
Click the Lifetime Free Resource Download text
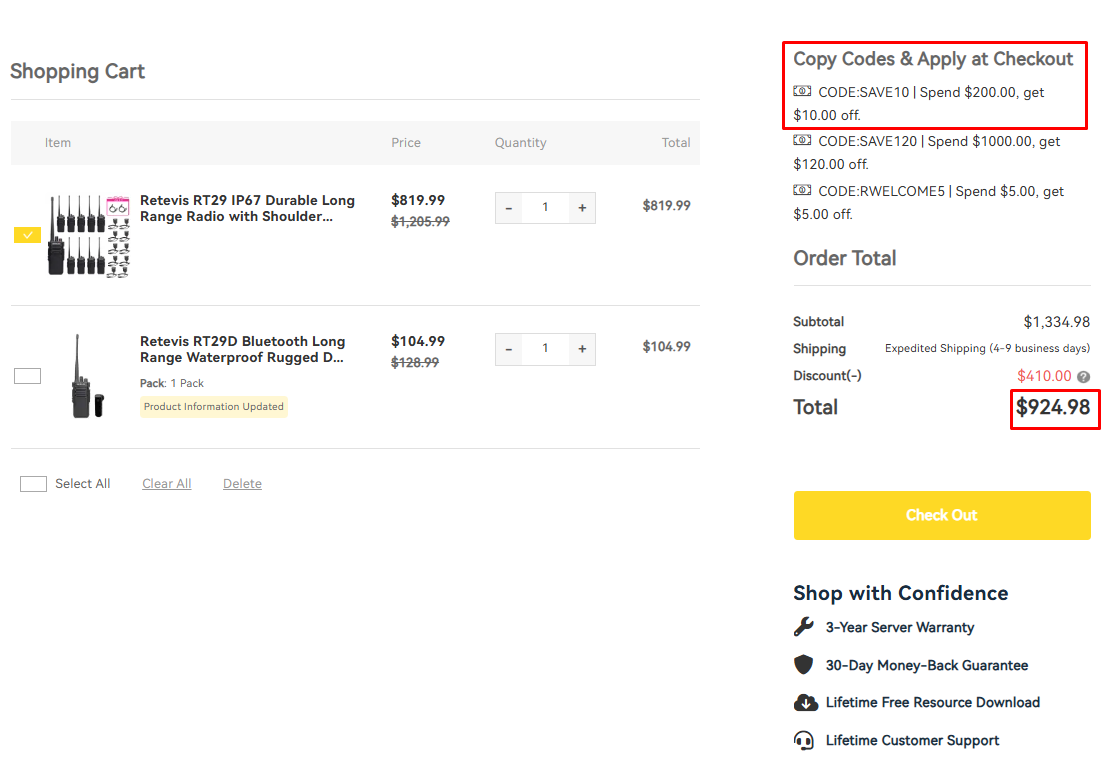tap(932, 703)
